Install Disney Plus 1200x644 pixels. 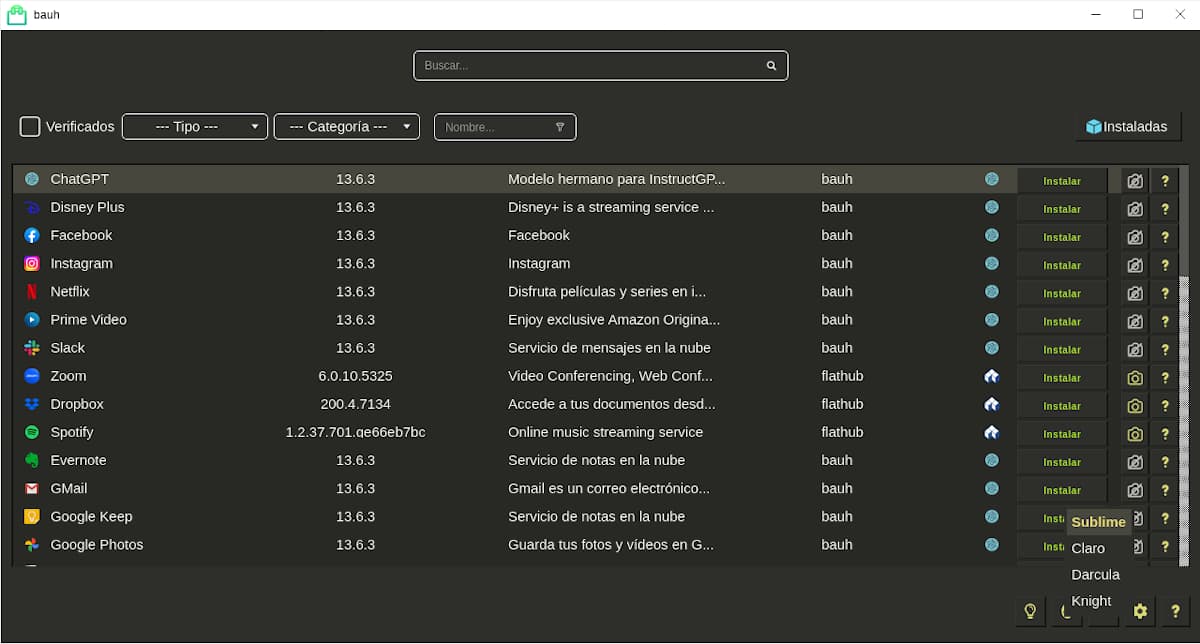coord(1062,209)
